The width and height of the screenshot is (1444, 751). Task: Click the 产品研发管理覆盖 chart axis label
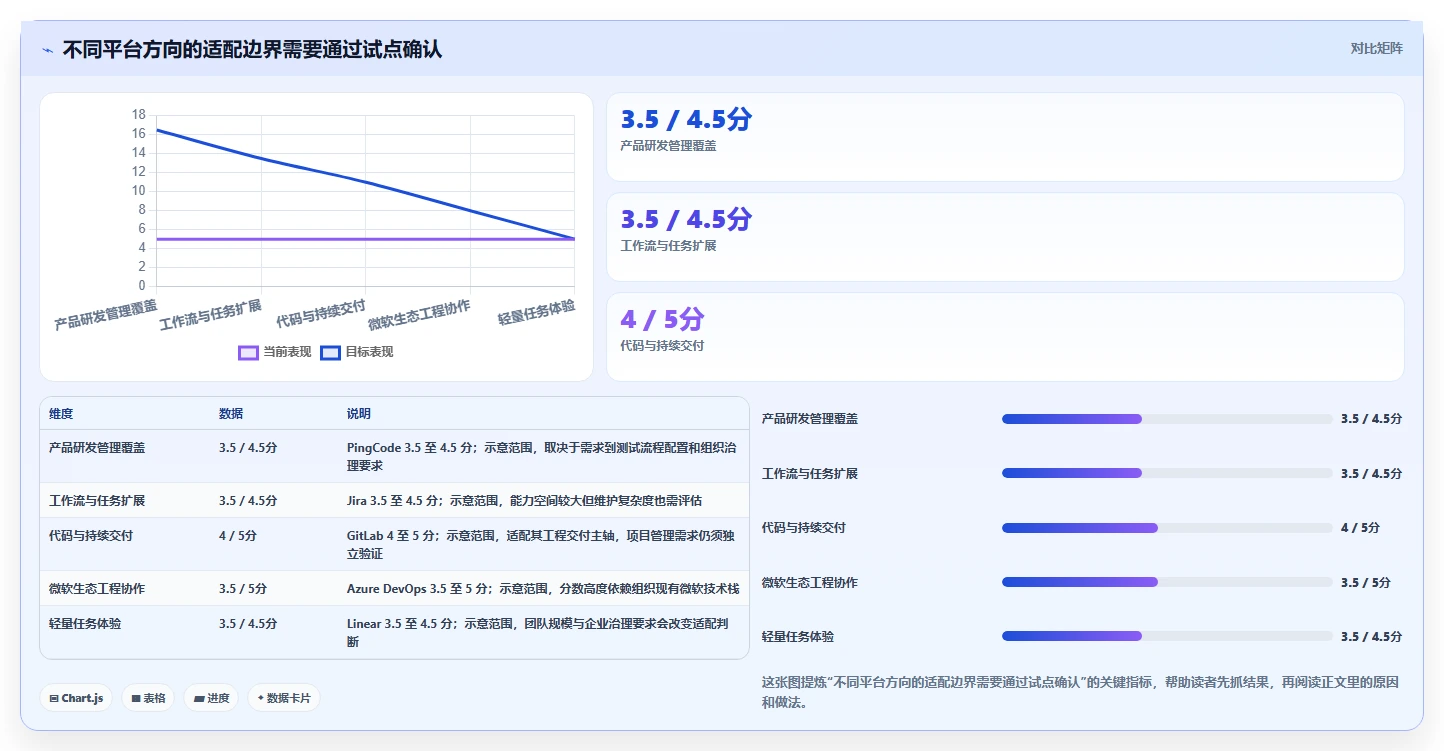pos(106,315)
